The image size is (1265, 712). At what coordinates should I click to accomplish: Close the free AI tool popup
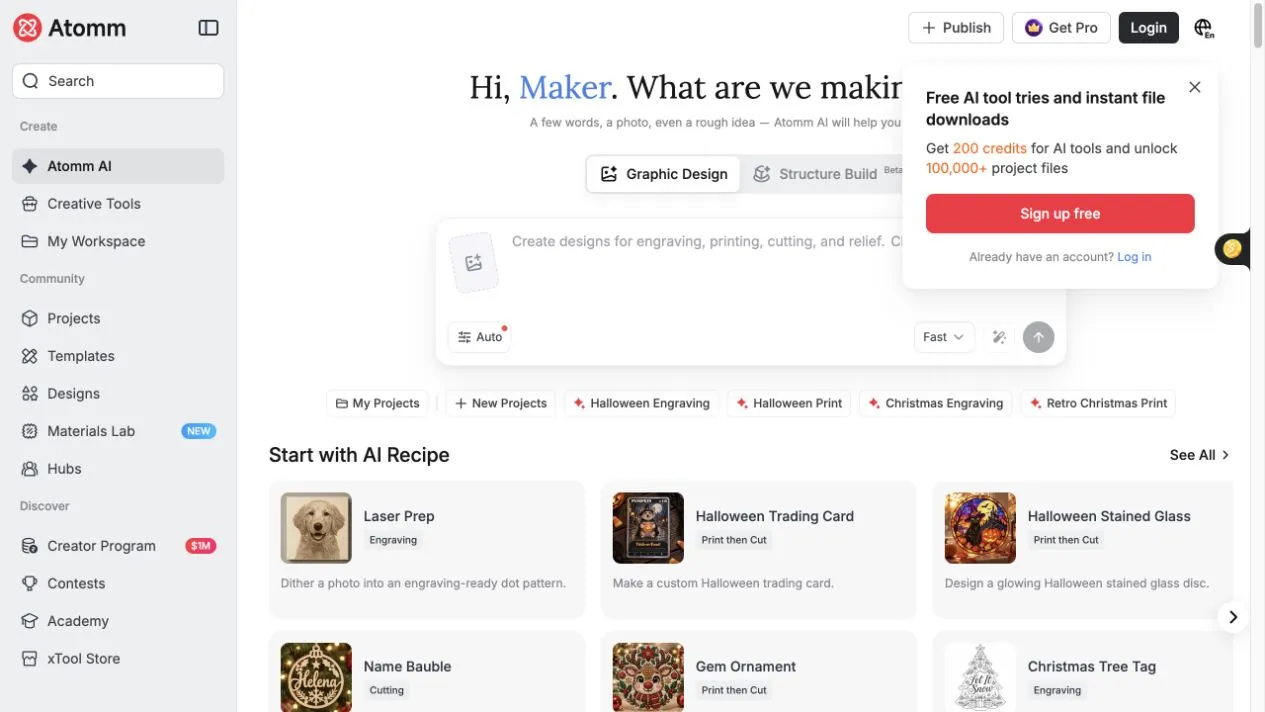point(1194,87)
